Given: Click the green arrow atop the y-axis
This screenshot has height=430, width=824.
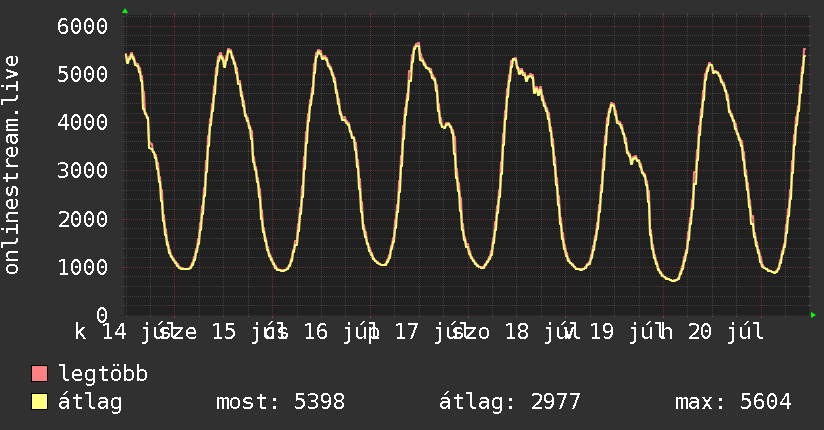Looking at the screenshot, I should click(125, 11).
